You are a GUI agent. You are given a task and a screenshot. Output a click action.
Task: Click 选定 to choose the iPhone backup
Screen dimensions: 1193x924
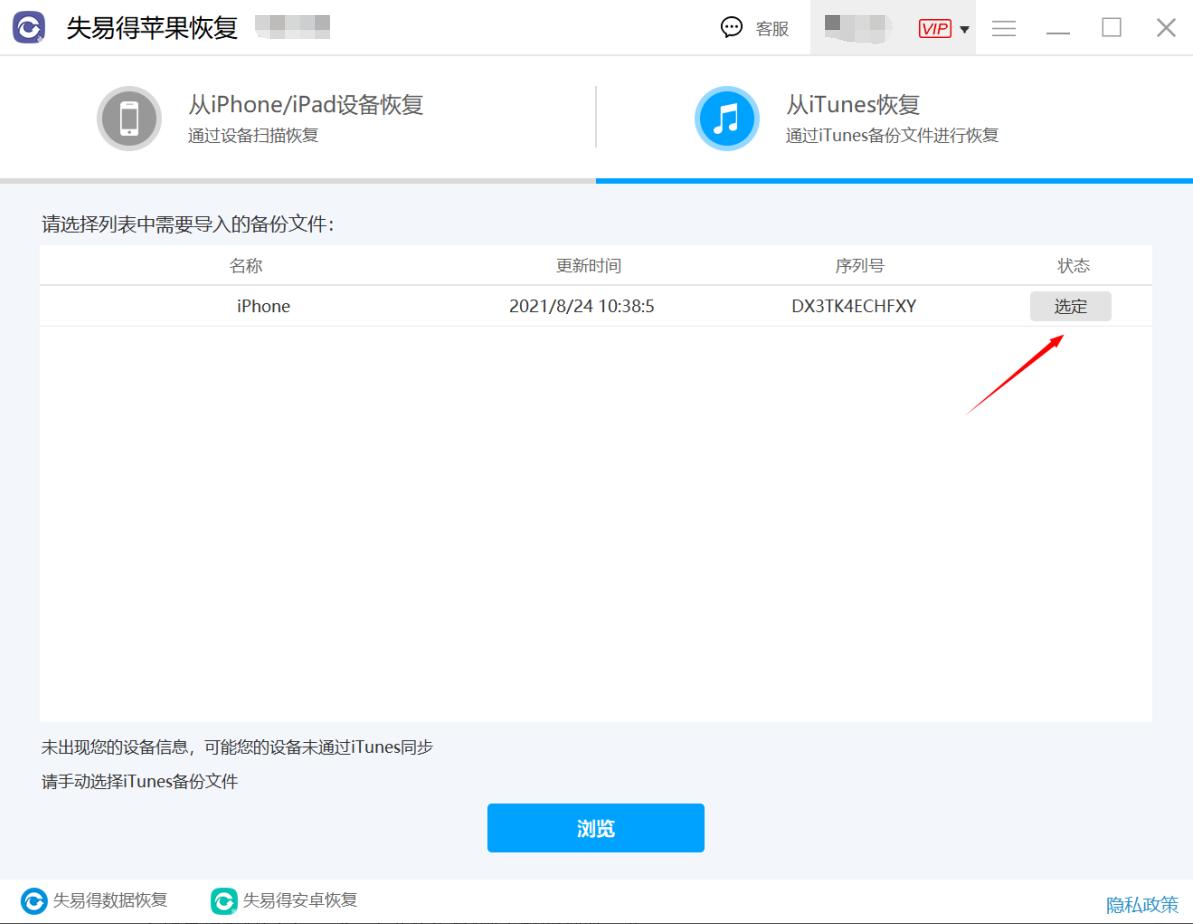tap(1071, 306)
